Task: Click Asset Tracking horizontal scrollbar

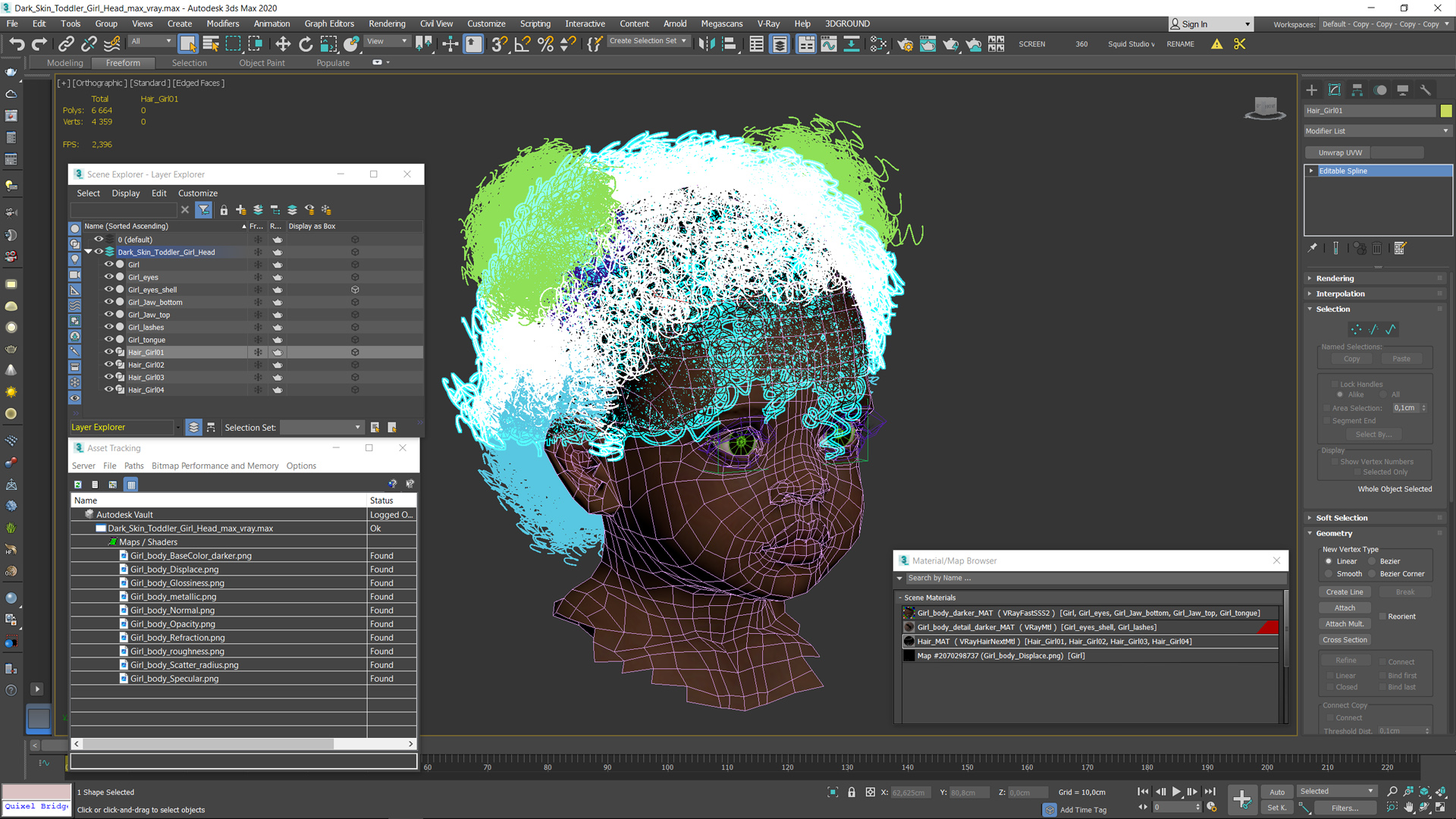Action: point(243,744)
